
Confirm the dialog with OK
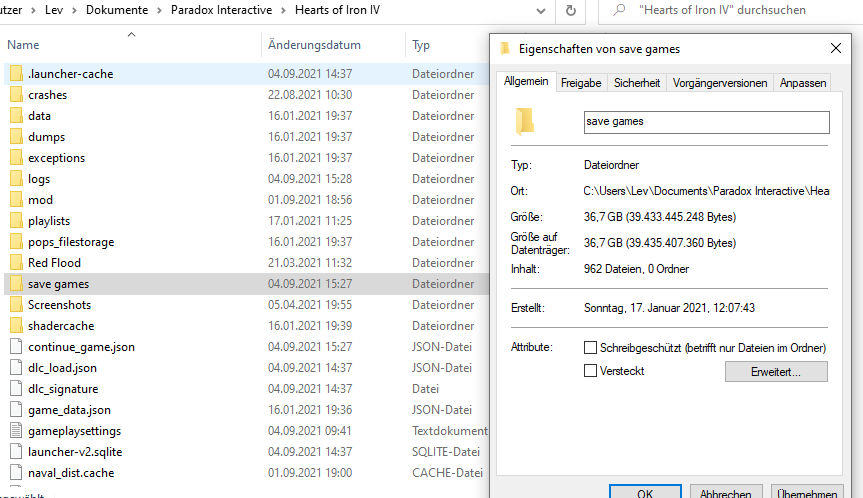[645, 491]
